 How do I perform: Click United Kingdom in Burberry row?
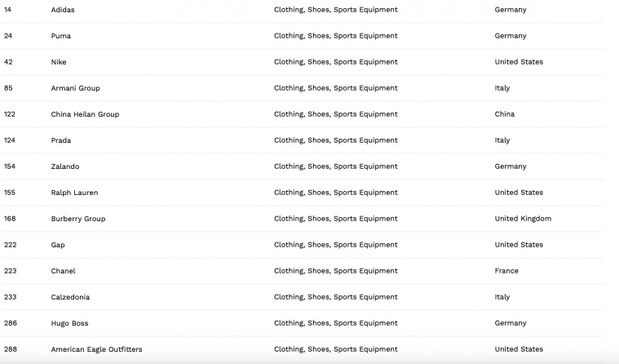click(523, 219)
